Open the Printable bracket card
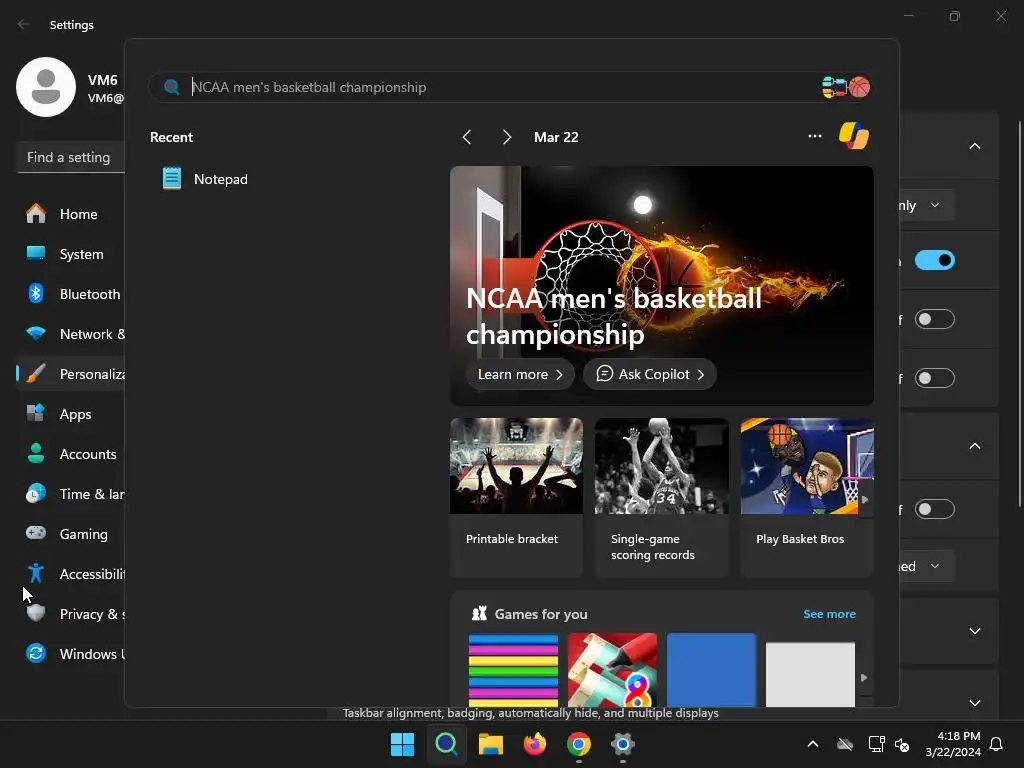 [x=516, y=498]
